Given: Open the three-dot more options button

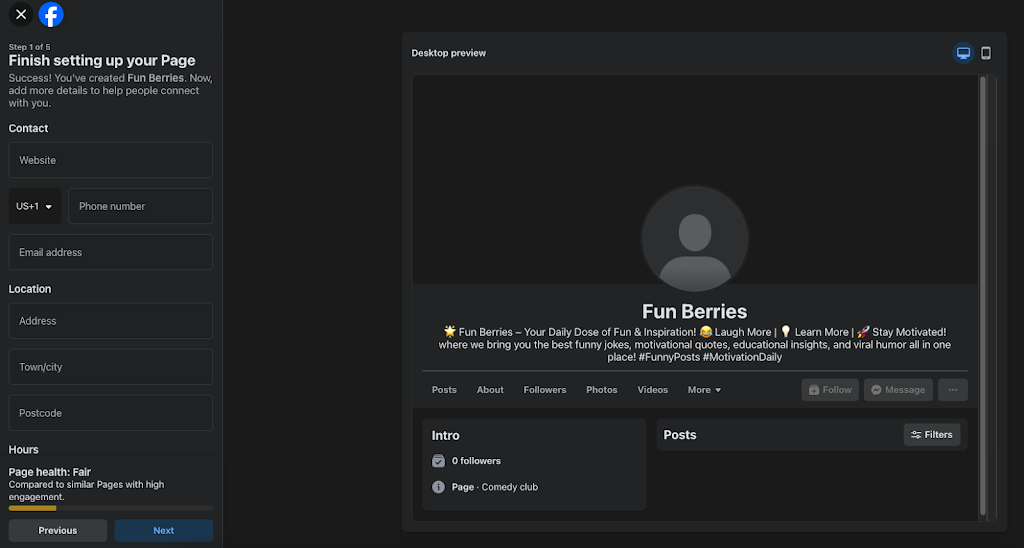Looking at the screenshot, I should point(953,390).
